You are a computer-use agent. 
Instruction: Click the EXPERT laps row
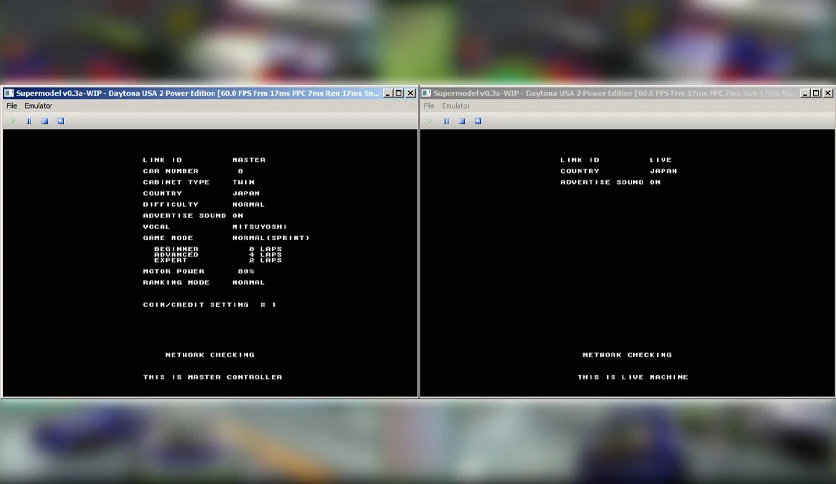[218, 260]
